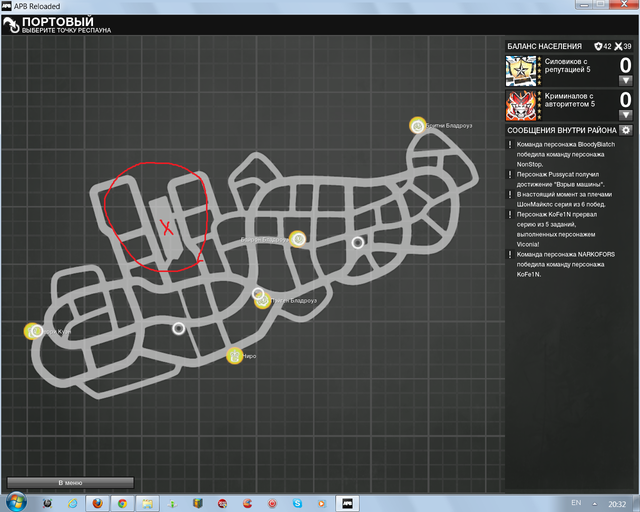Click the respawn arrow icon beside ПОРТОВЫЙ

click(11, 25)
